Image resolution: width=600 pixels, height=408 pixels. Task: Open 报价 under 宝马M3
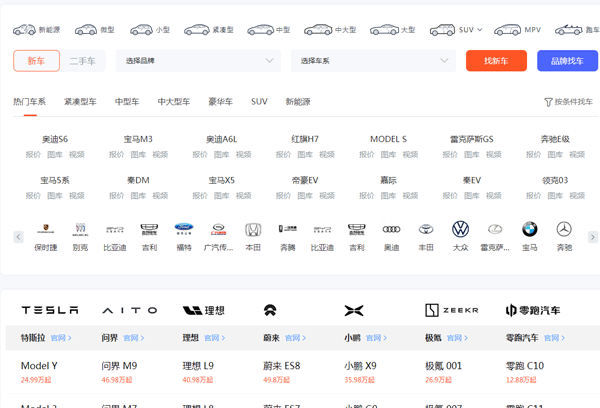tap(117, 155)
